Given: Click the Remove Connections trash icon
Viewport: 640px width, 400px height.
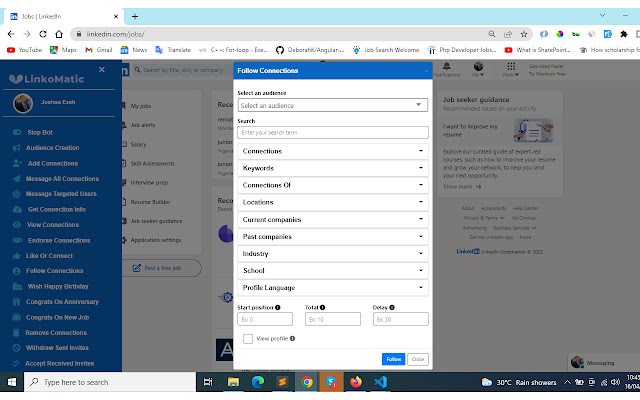Looking at the screenshot, I should 16,333.
